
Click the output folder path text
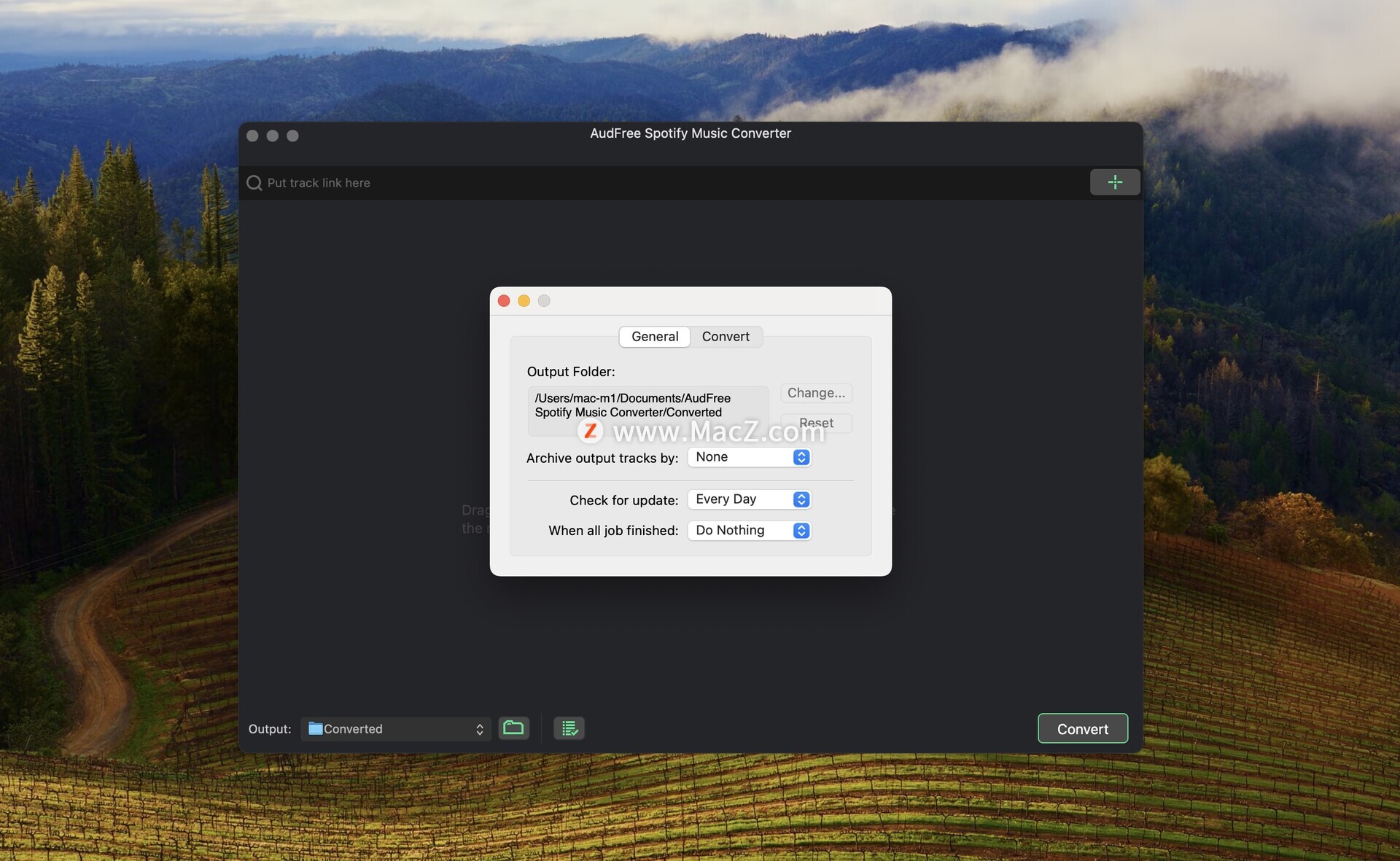(633, 405)
